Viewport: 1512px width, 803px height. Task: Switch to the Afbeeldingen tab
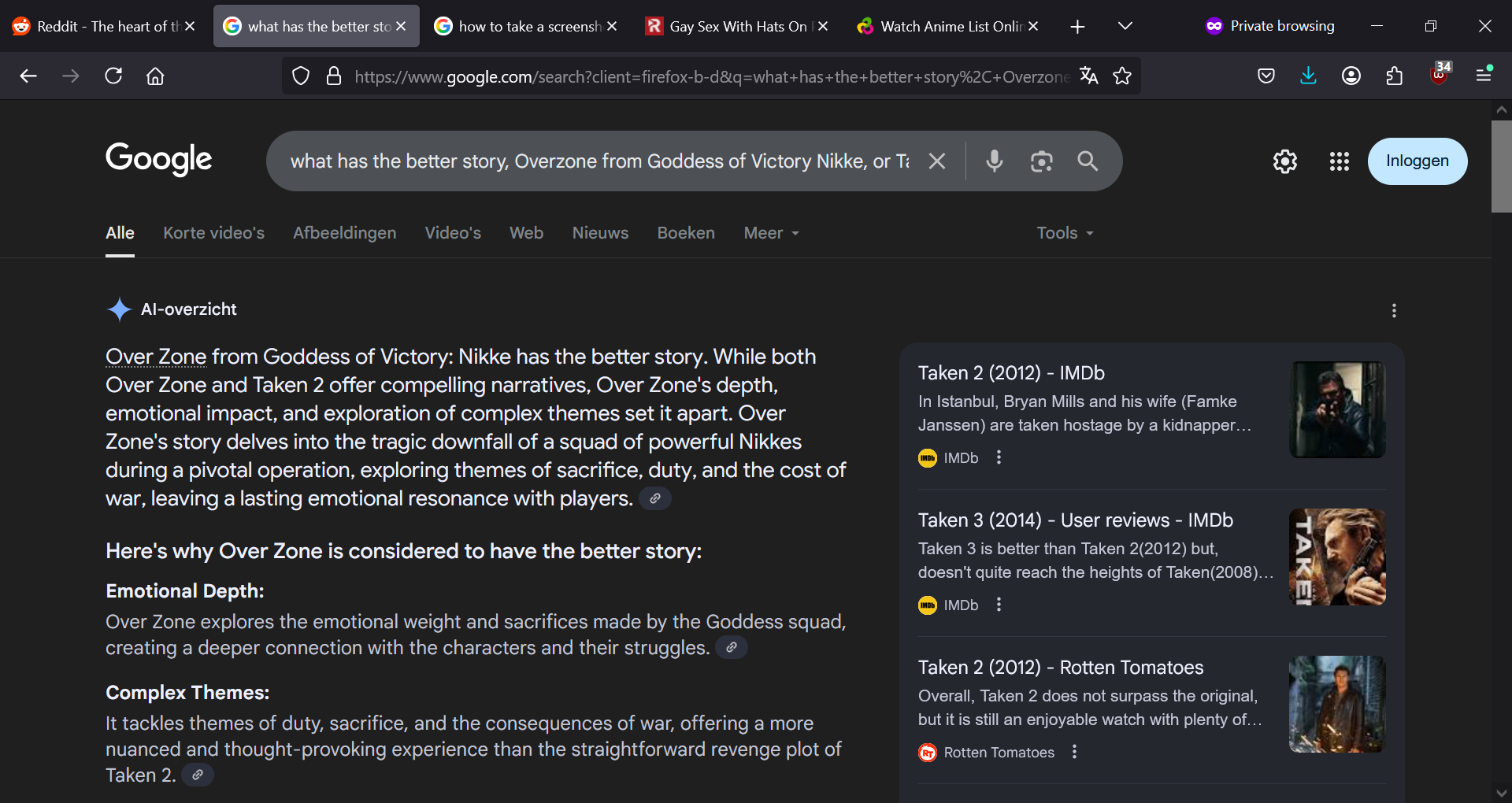point(344,233)
